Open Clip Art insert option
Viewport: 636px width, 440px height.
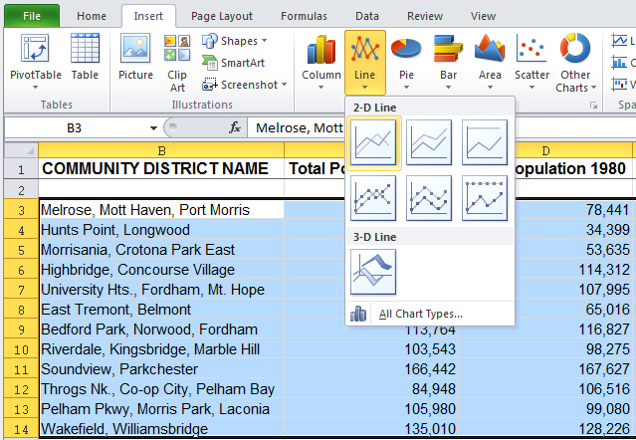click(177, 63)
